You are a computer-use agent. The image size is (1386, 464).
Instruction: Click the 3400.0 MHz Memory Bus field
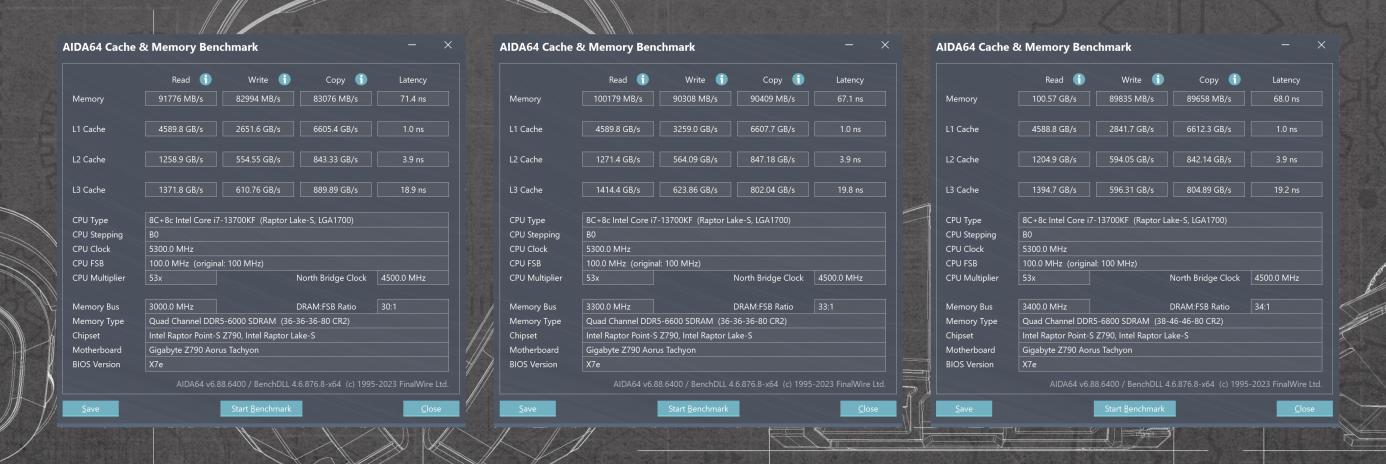(1054, 306)
